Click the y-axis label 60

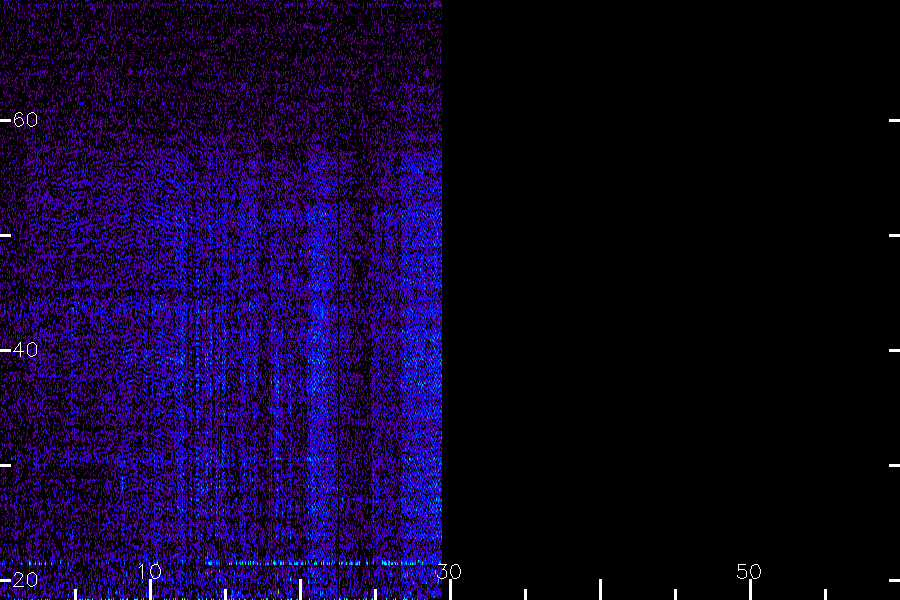click(25, 120)
